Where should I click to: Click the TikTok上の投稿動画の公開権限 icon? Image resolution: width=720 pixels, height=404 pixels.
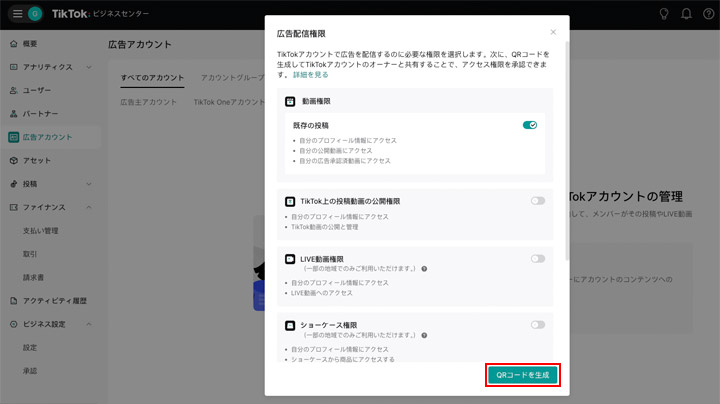tap(290, 202)
